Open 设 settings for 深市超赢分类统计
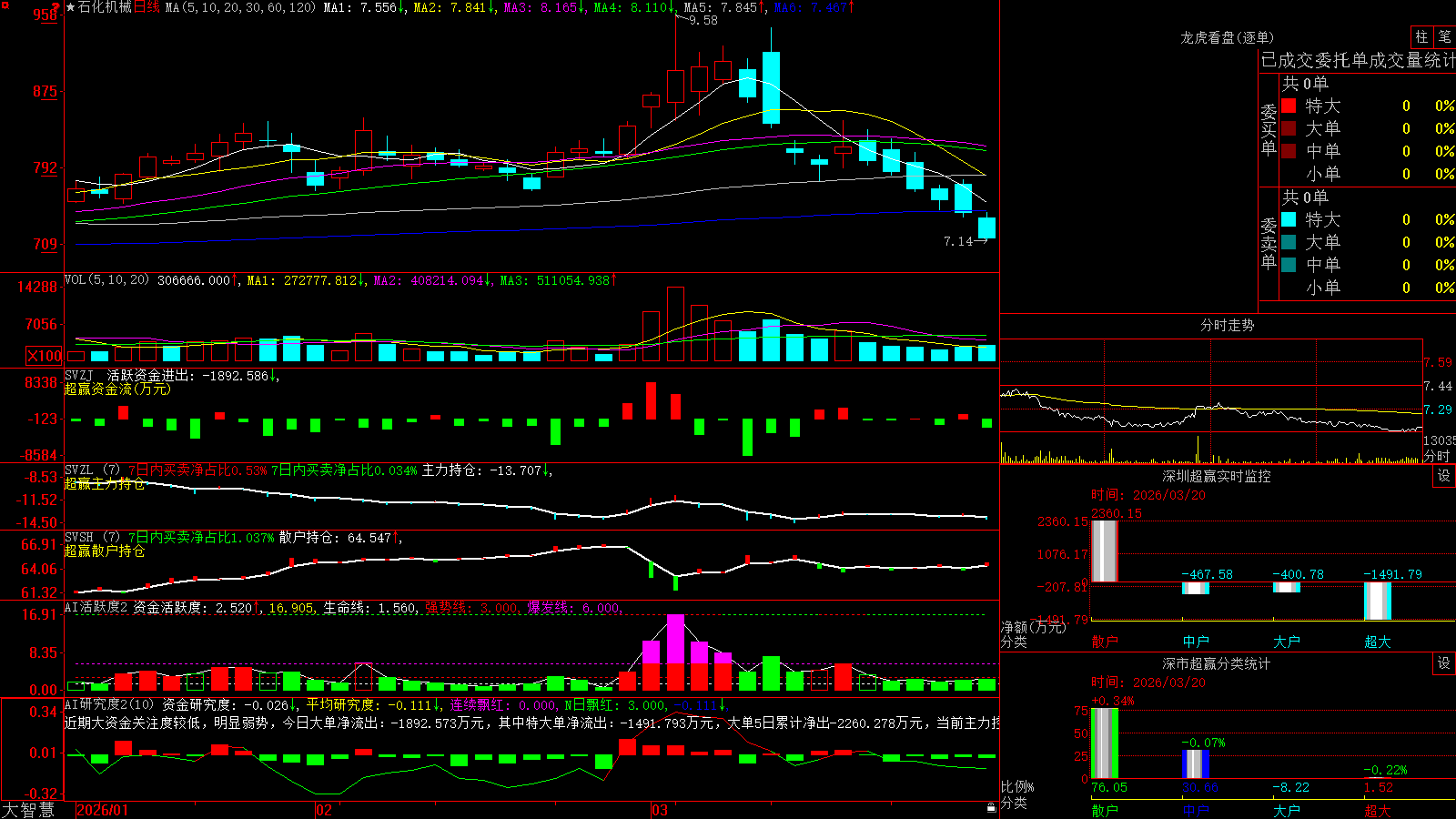Viewport: 1456px width, 819px height. (1444, 663)
